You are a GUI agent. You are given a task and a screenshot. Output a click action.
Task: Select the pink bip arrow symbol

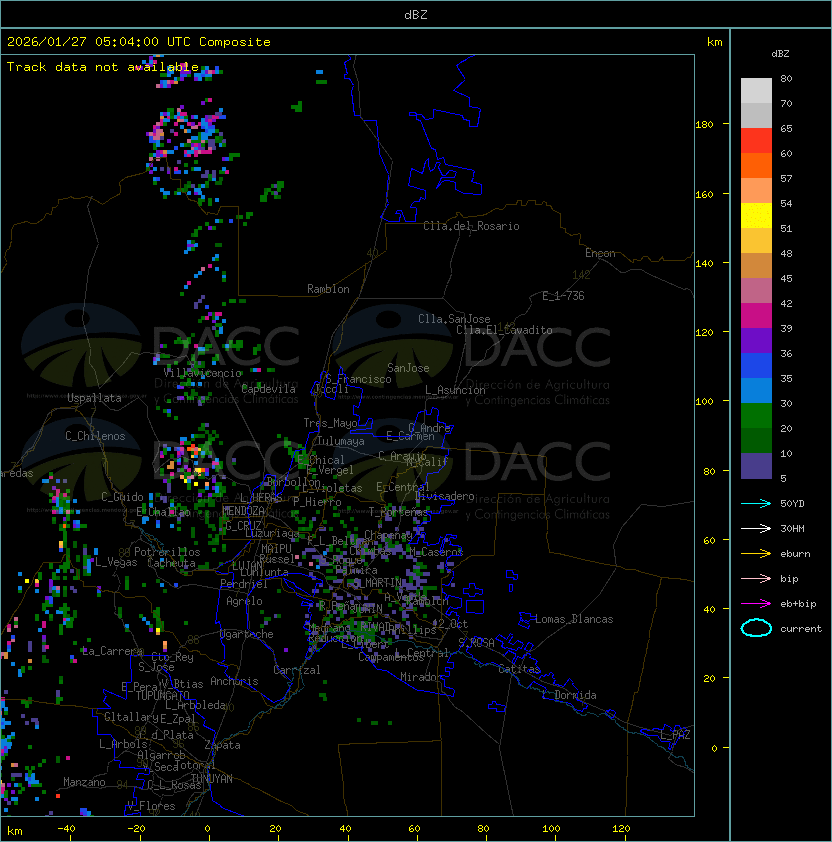click(756, 578)
